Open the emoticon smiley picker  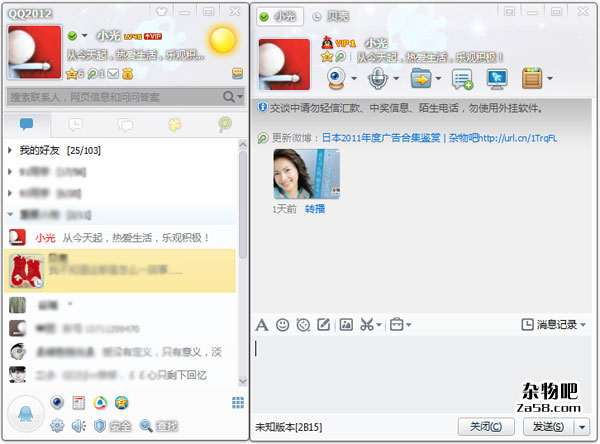(282, 325)
